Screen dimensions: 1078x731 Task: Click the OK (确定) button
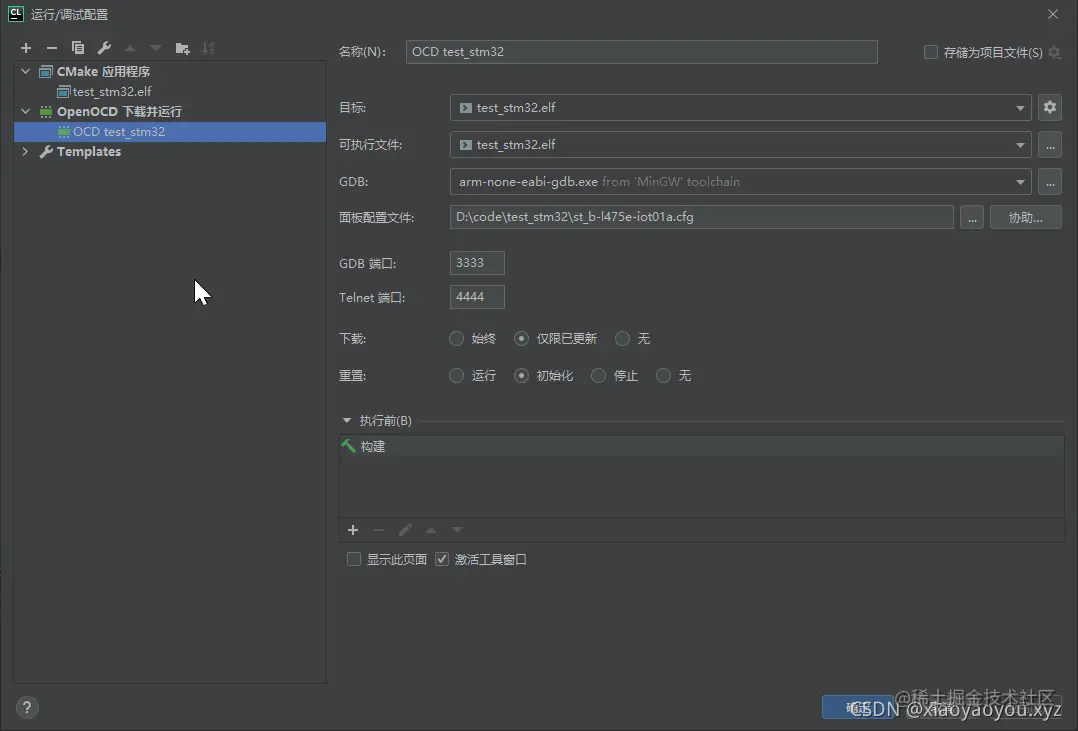click(x=857, y=707)
